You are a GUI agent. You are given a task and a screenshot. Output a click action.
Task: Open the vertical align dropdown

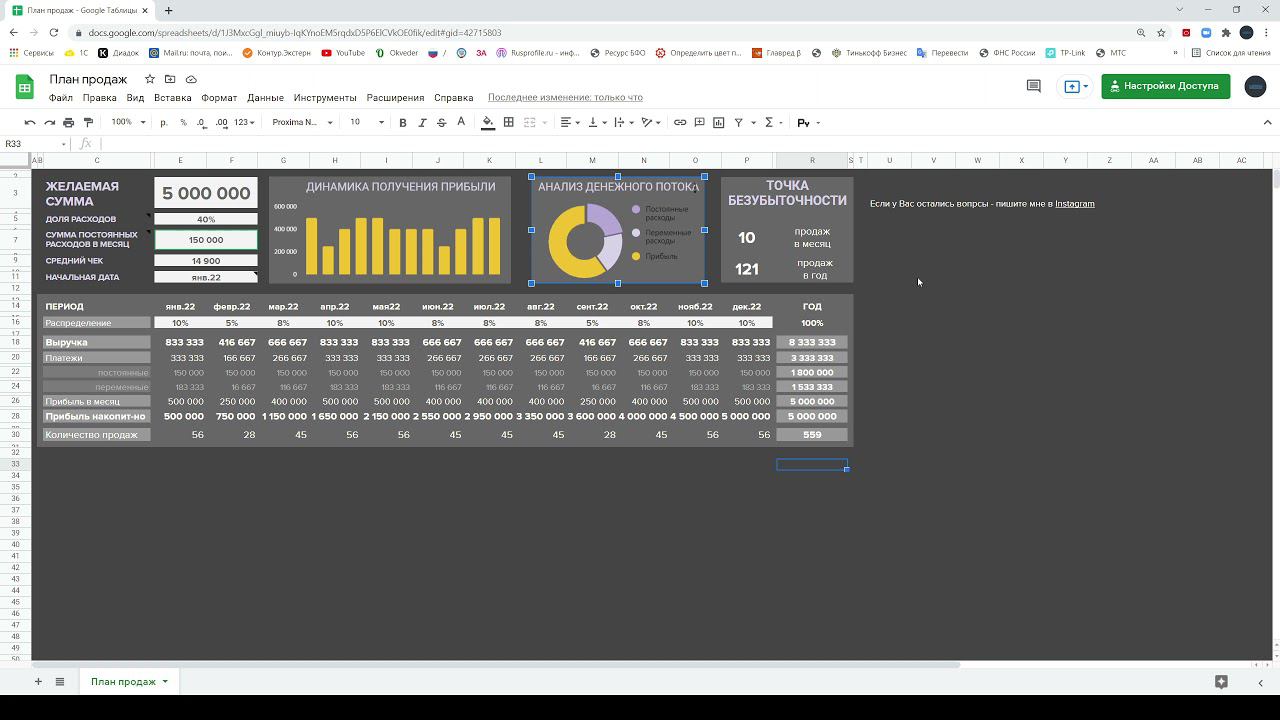coord(596,122)
